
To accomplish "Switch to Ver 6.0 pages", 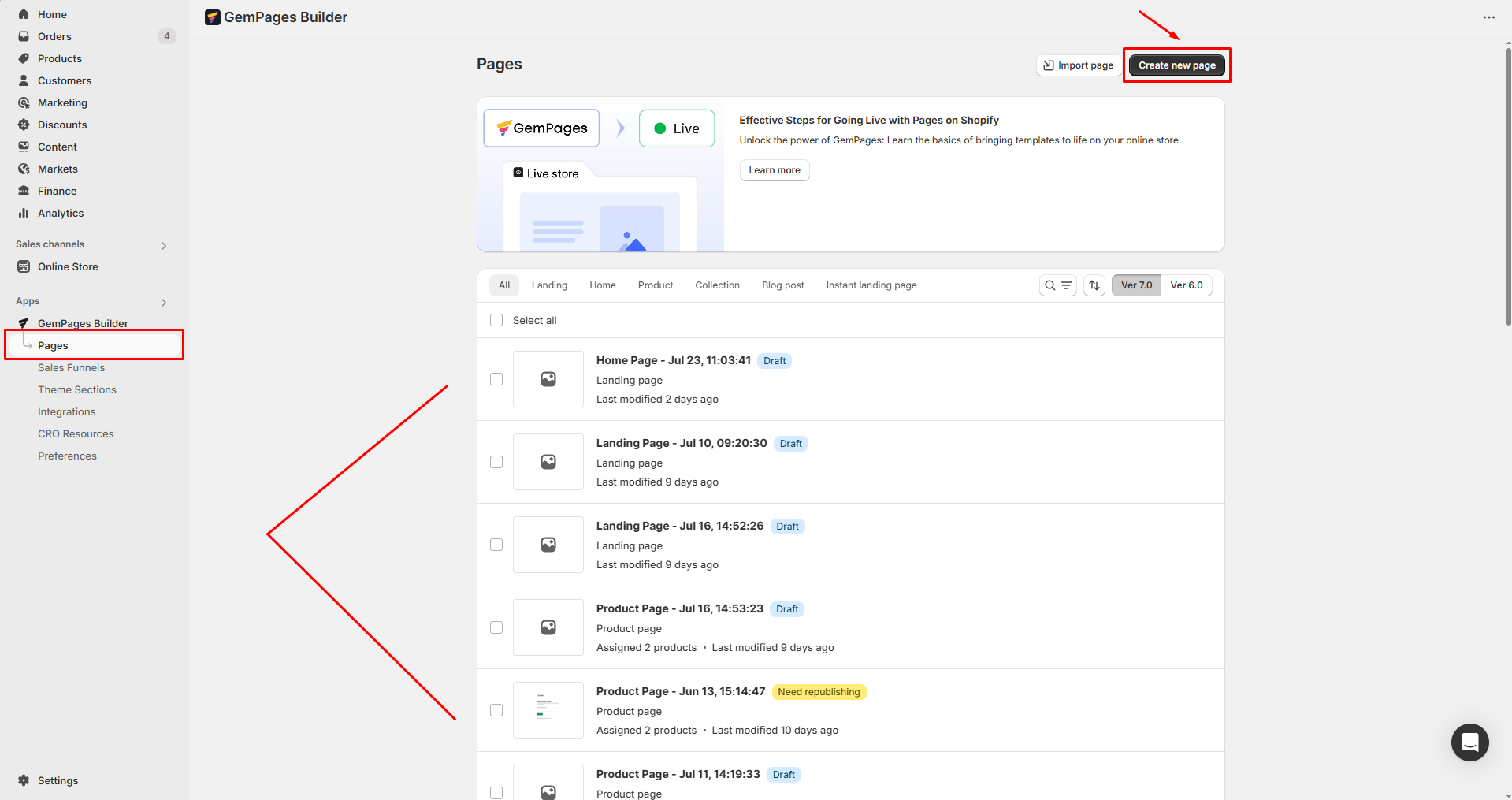I will click(x=1186, y=285).
